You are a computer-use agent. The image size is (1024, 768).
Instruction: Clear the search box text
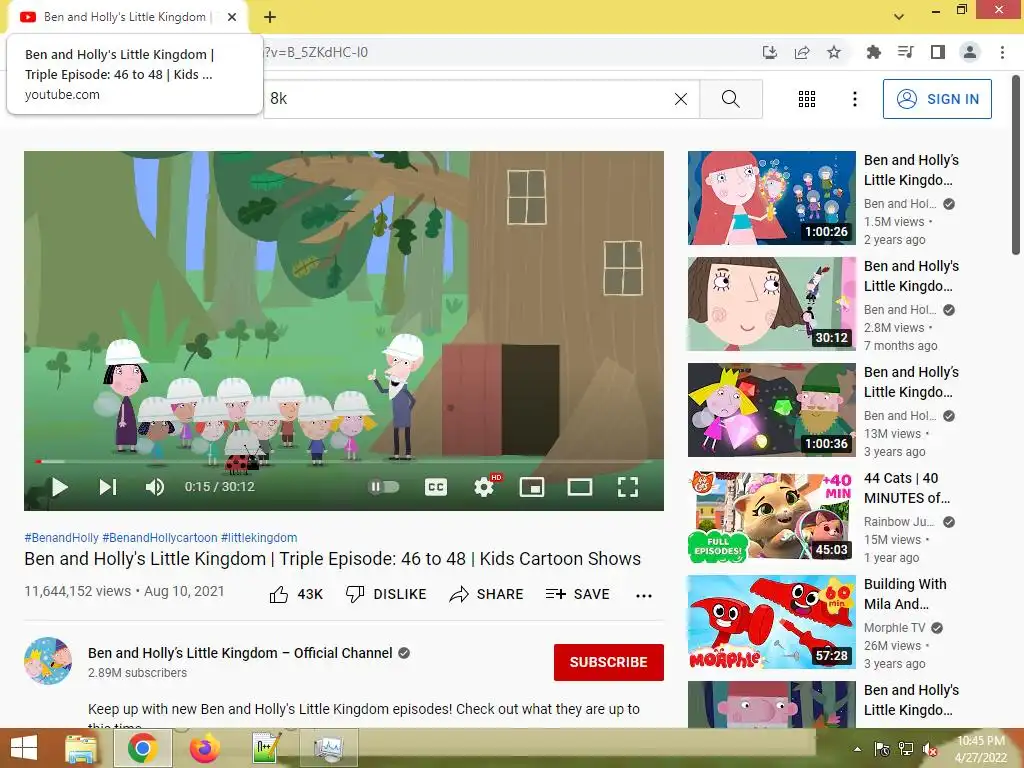pyautogui.click(x=680, y=99)
